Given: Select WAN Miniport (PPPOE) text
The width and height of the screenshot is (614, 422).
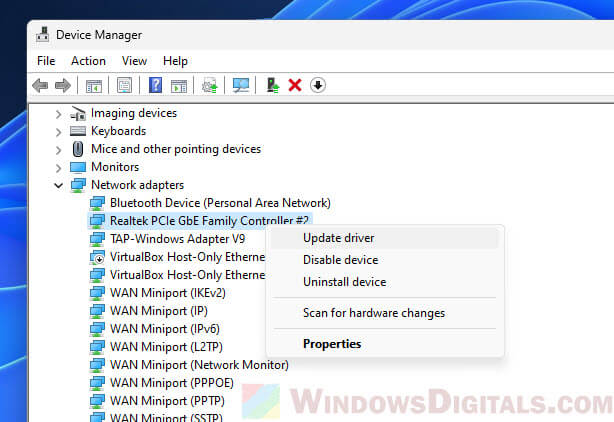Looking at the screenshot, I should click(172, 383).
